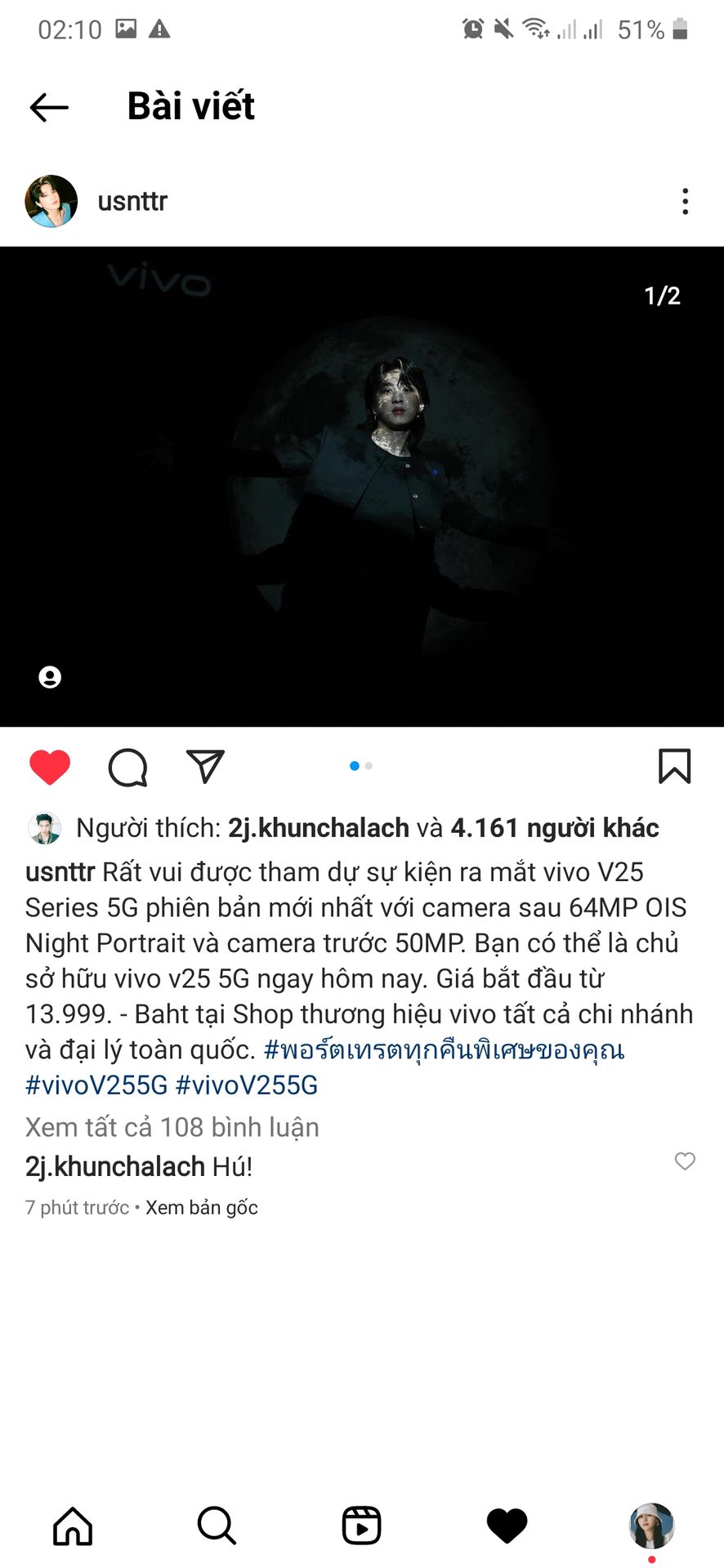Image resolution: width=724 pixels, height=1568 pixels.
Task: Unlike the post with the red heart
Action: (50, 767)
